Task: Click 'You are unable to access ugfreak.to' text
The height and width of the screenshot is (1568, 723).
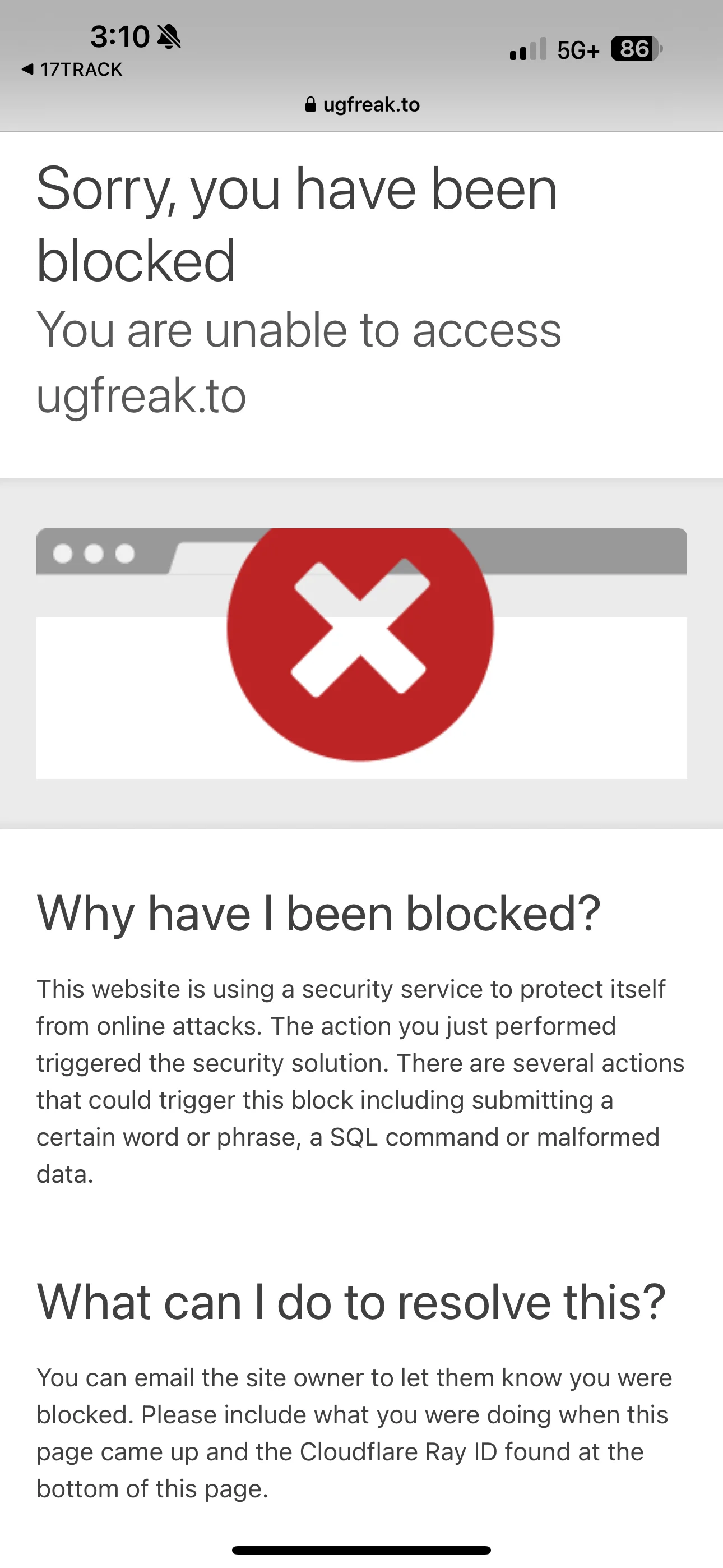Action: pyautogui.click(x=299, y=362)
